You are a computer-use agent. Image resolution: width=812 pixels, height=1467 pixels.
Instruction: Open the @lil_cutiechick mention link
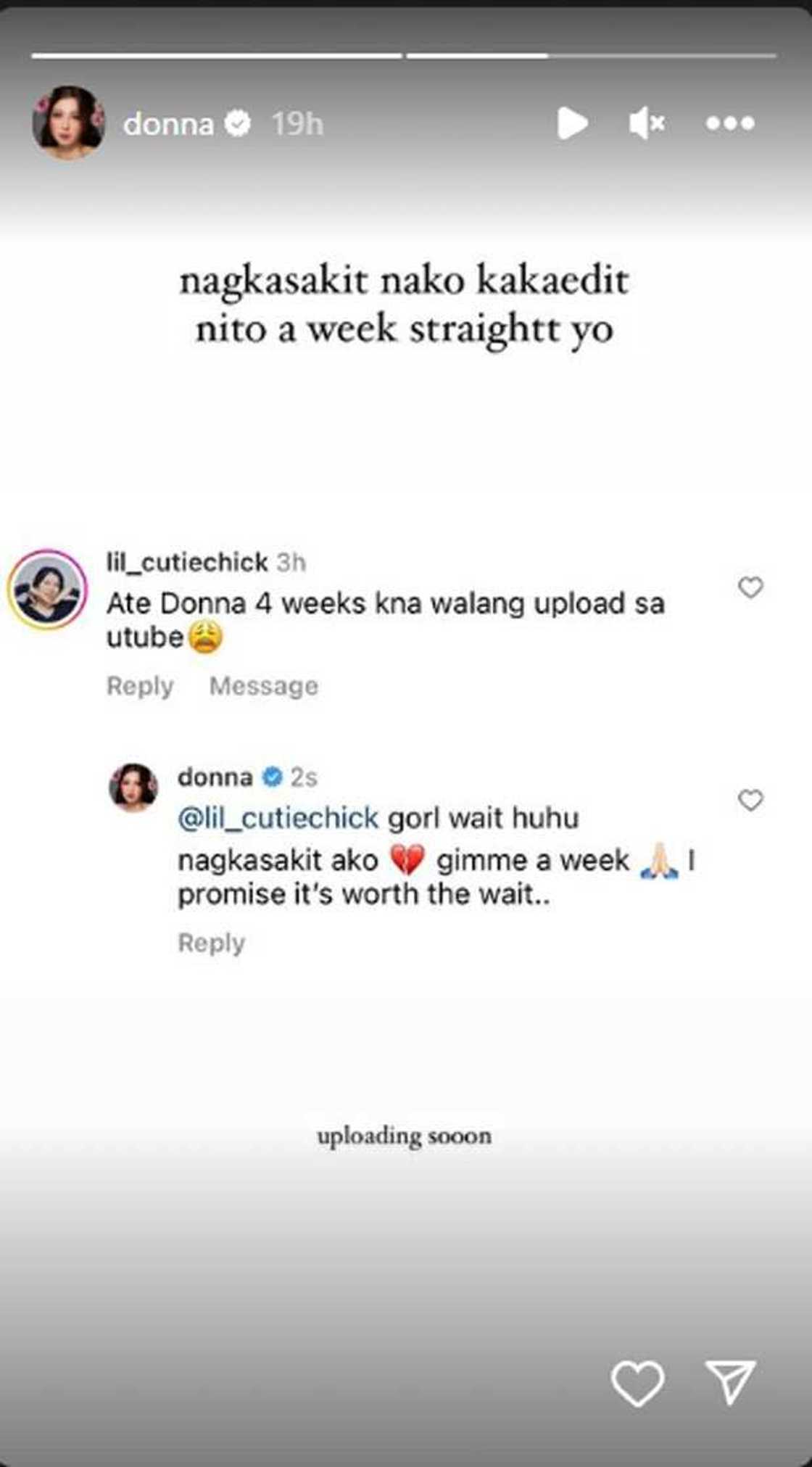tap(278, 818)
